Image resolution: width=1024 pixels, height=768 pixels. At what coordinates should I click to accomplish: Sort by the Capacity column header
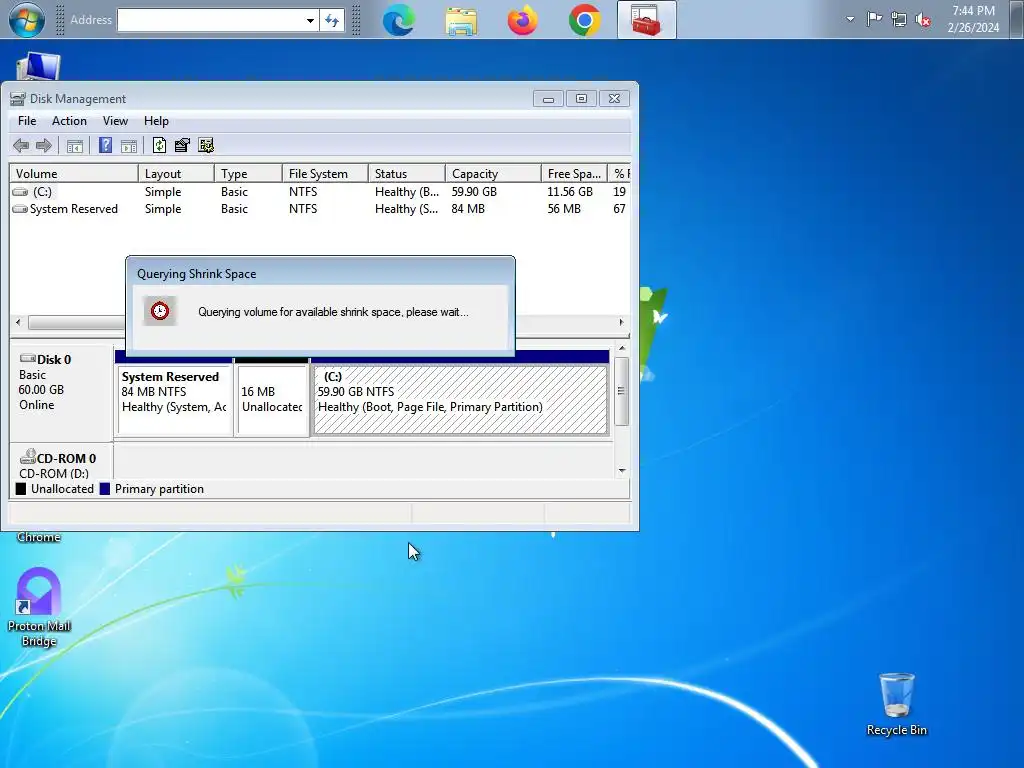494,174
